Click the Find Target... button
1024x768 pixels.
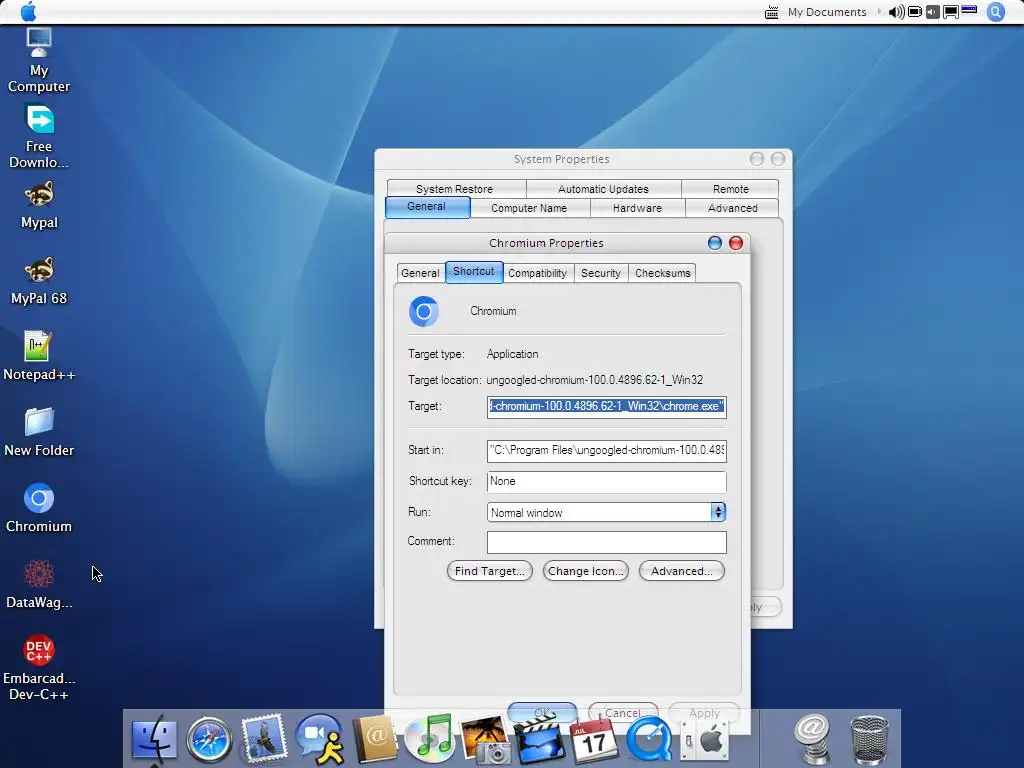click(x=490, y=571)
